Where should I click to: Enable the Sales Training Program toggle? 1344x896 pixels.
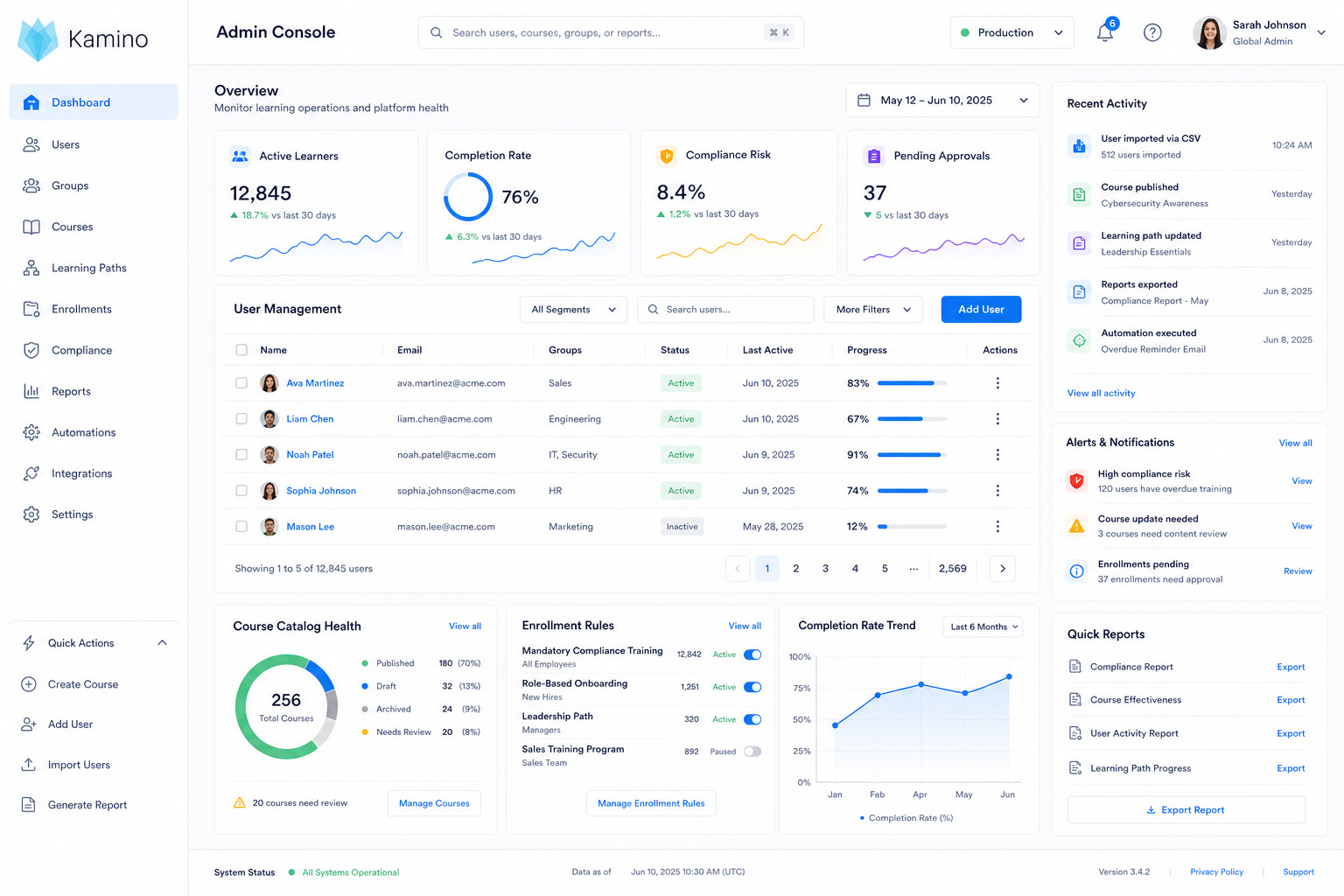coord(752,752)
